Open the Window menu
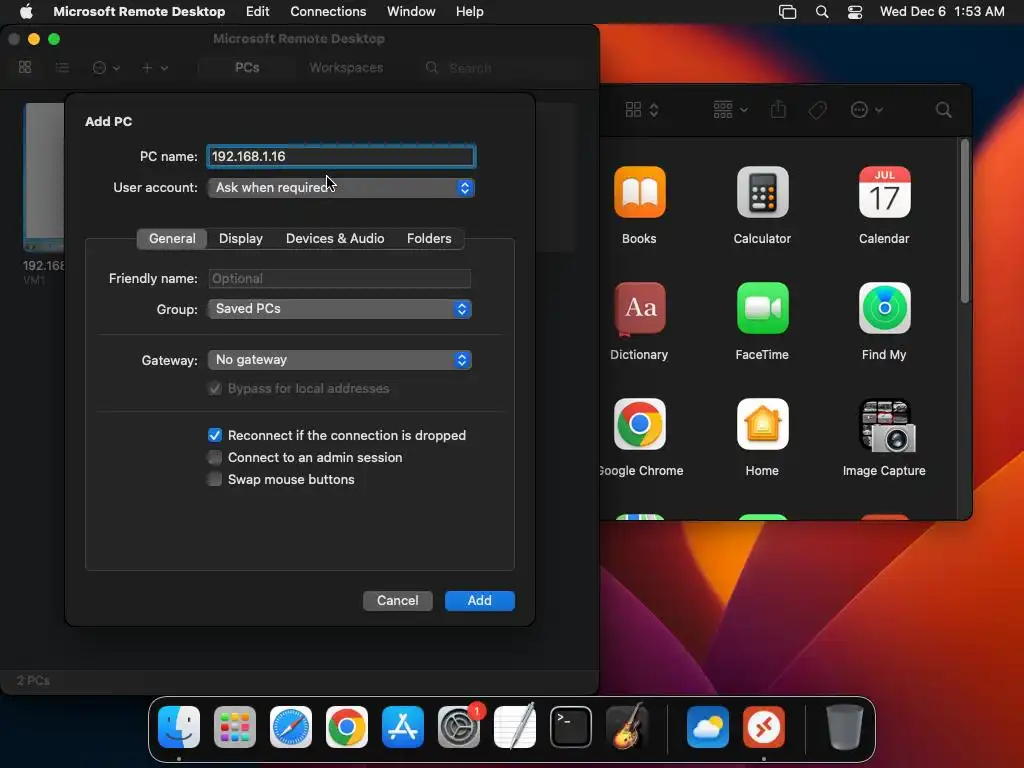 [411, 11]
